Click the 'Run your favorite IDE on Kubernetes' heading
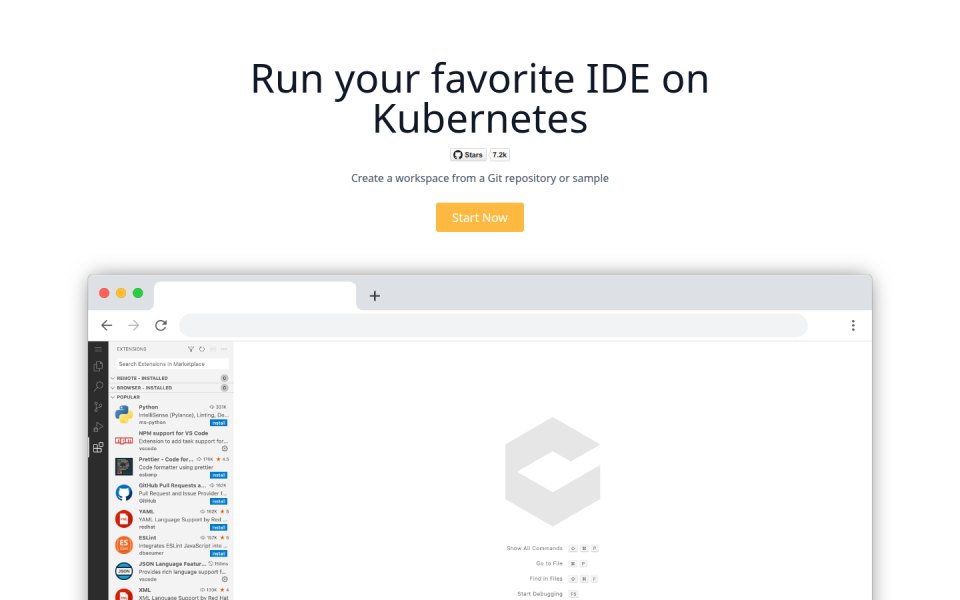Screen dimensions: 960x600 coord(480,98)
